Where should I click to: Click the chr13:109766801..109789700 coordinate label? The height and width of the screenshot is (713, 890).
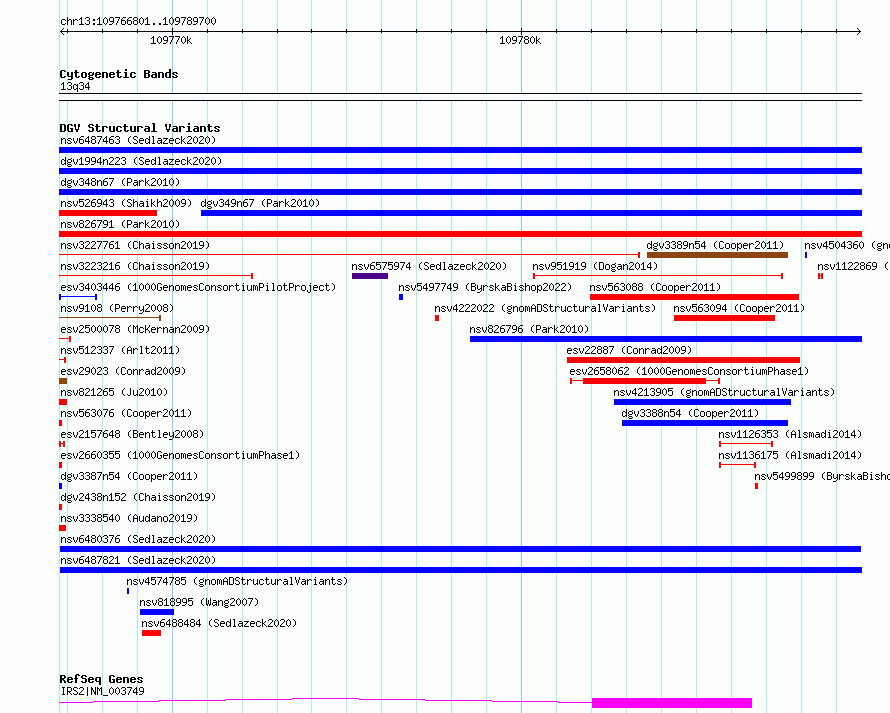(x=138, y=21)
